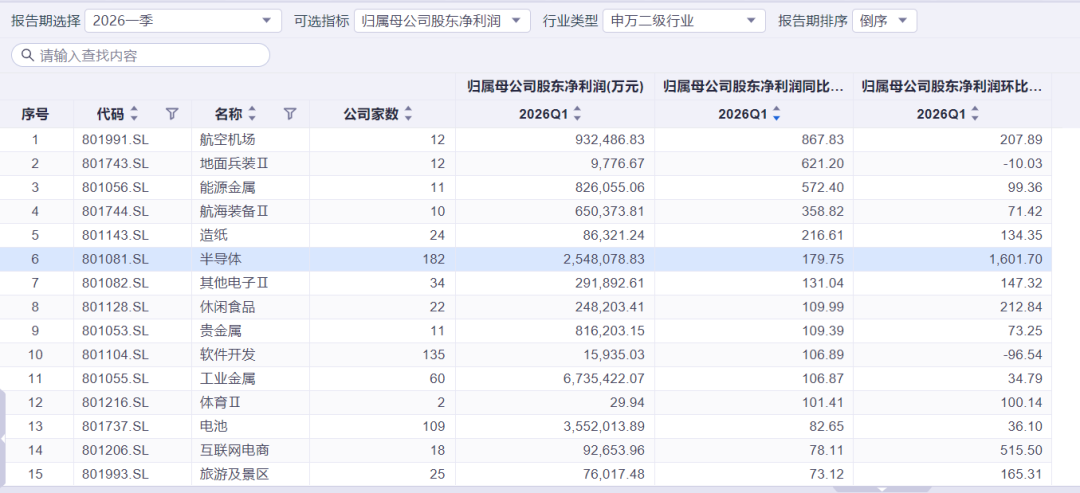Image resolution: width=1080 pixels, height=493 pixels.
Task: Open the 行业类型 dropdown showing 申万二级行业
Action: [x=683, y=21]
